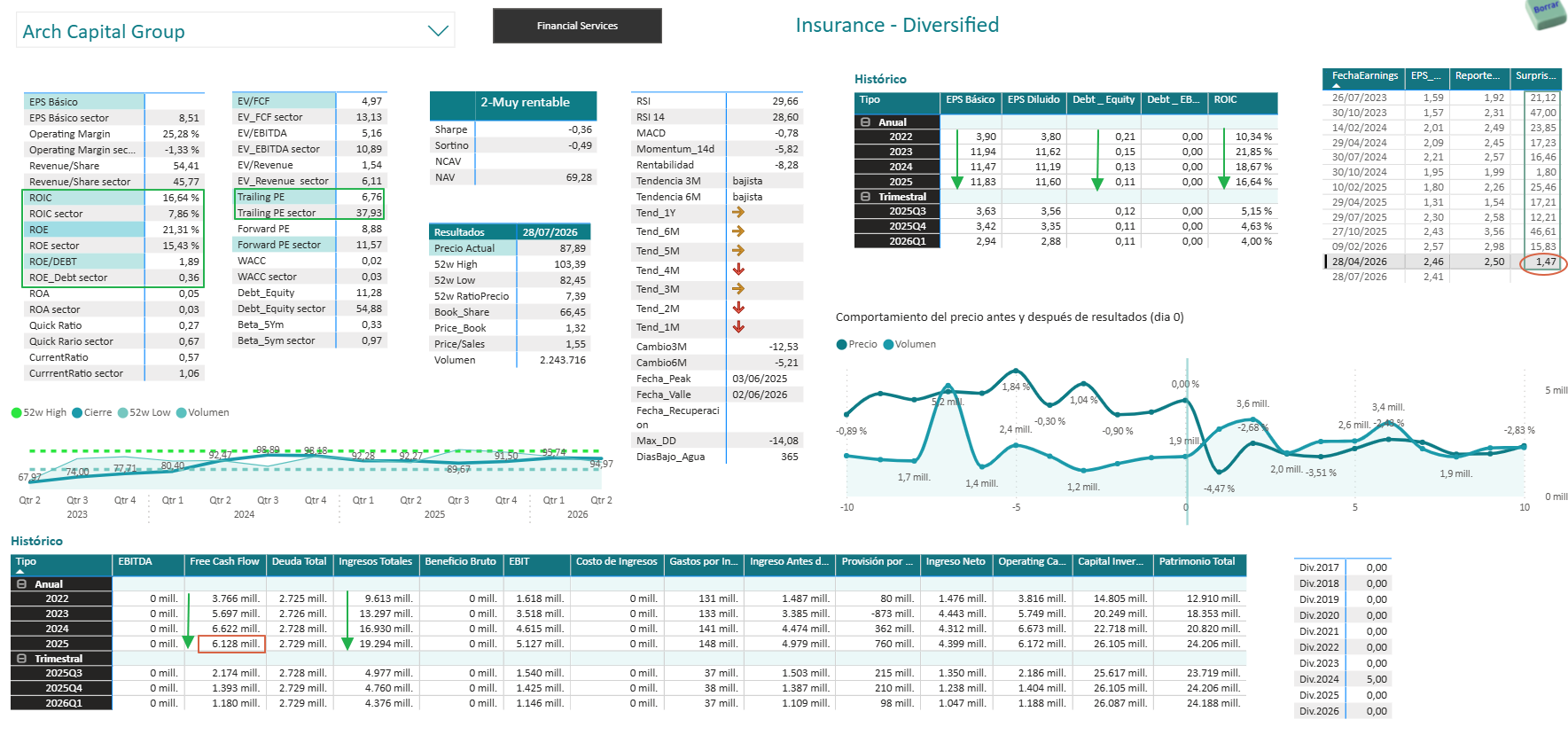Click the Financial Services sector button
This screenshot has height=735, width=1568.
(577, 26)
